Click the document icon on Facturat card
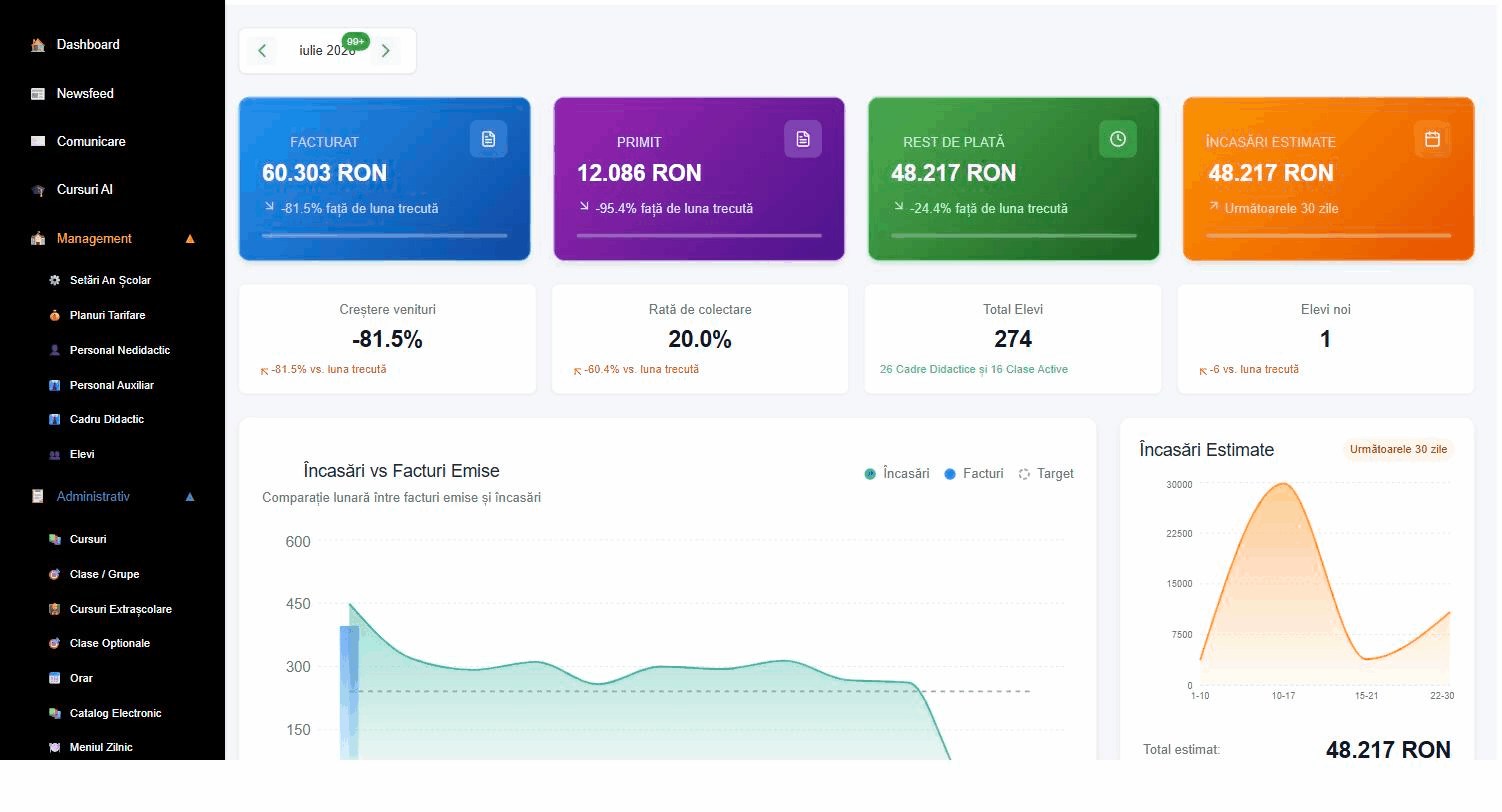Image resolution: width=1502 pixels, height=812 pixels. pos(488,139)
